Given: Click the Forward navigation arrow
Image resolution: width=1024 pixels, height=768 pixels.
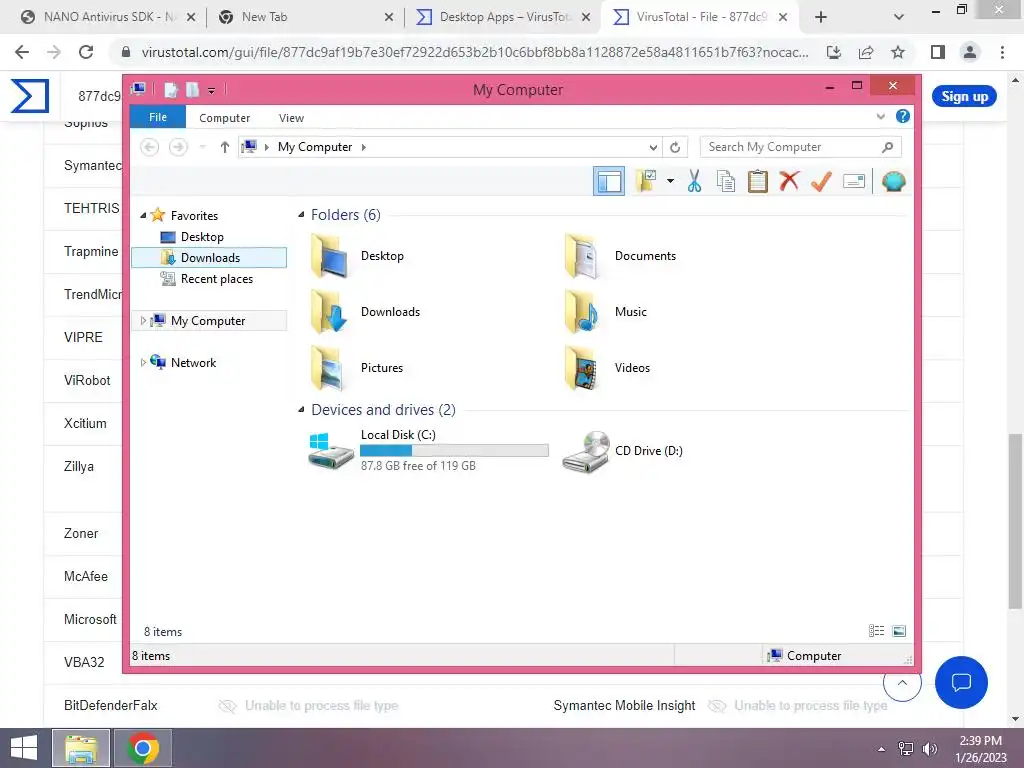Looking at the screenshot, I should [x=178, y=147].
